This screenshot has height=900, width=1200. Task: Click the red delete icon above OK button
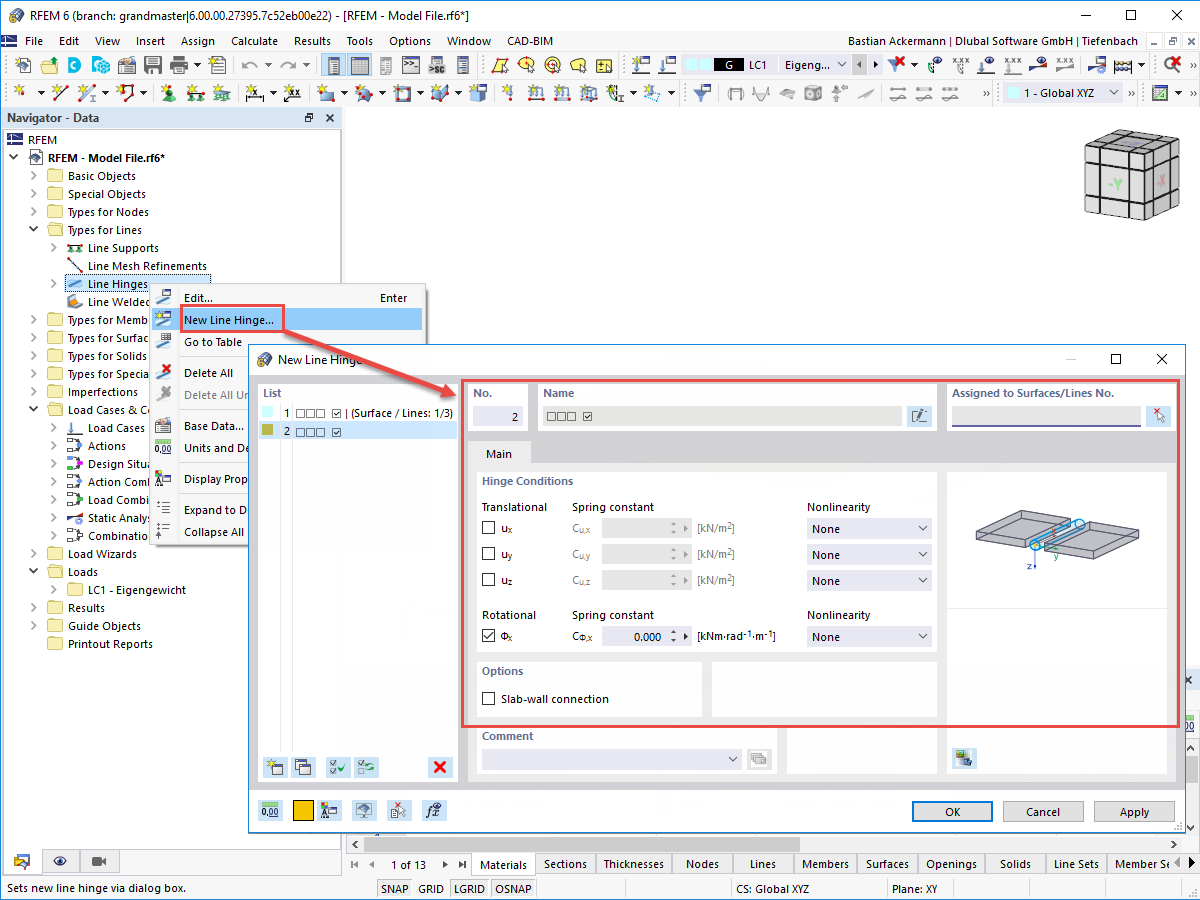point(440,767)
